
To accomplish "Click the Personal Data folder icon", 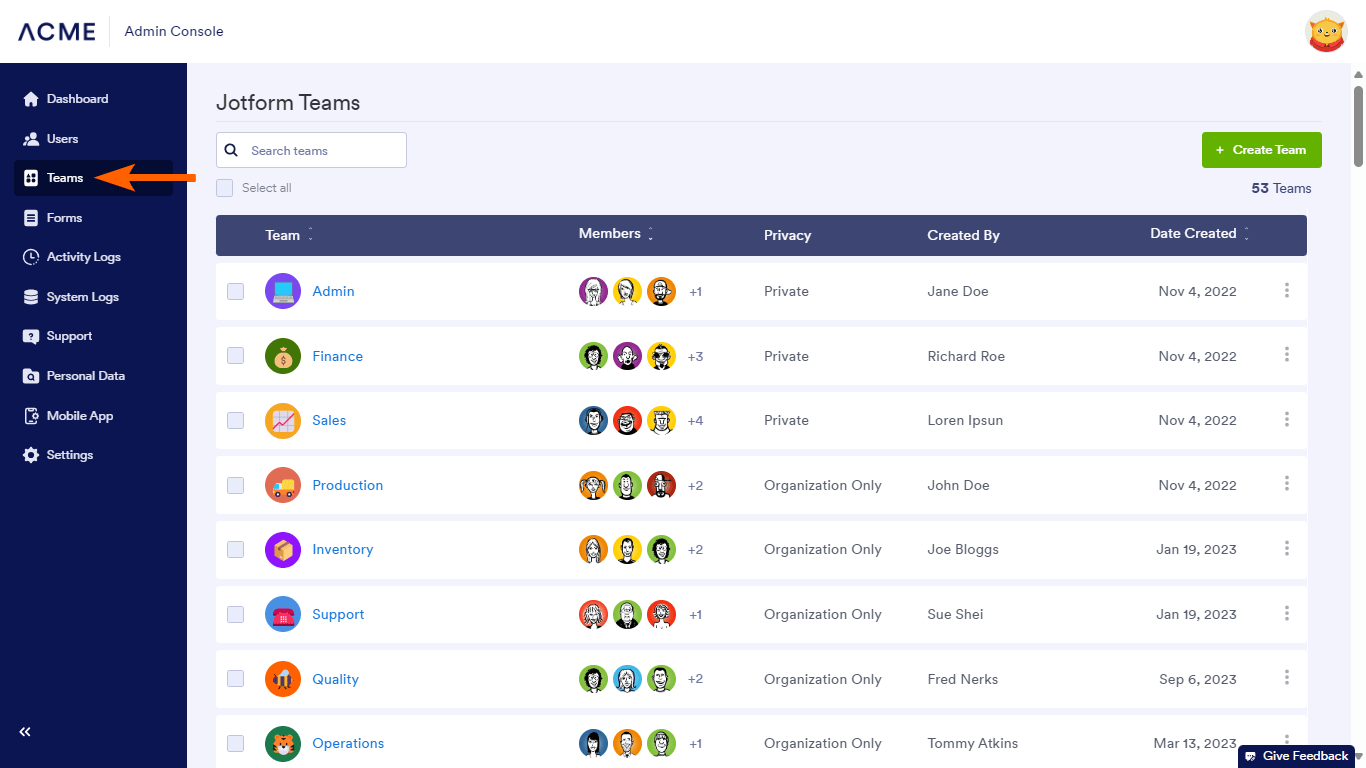I will (x=31, y=376).
